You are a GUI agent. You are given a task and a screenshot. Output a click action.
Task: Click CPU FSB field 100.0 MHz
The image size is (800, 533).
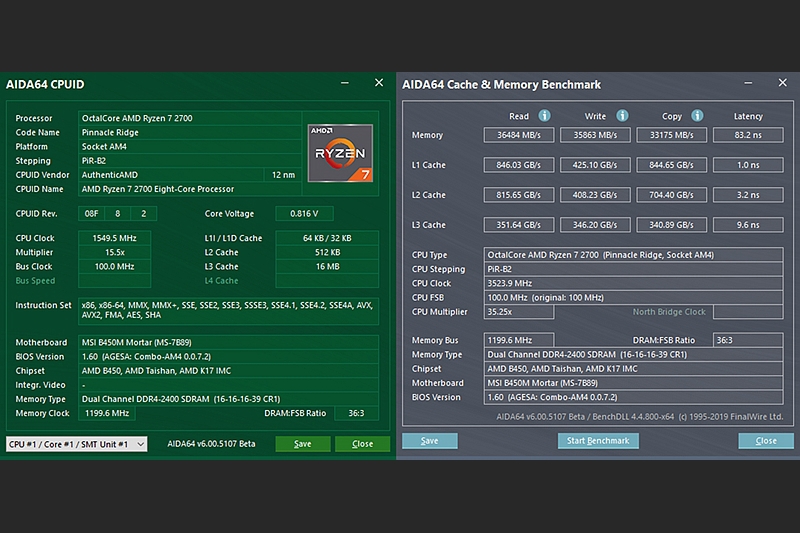coord(633,297)
